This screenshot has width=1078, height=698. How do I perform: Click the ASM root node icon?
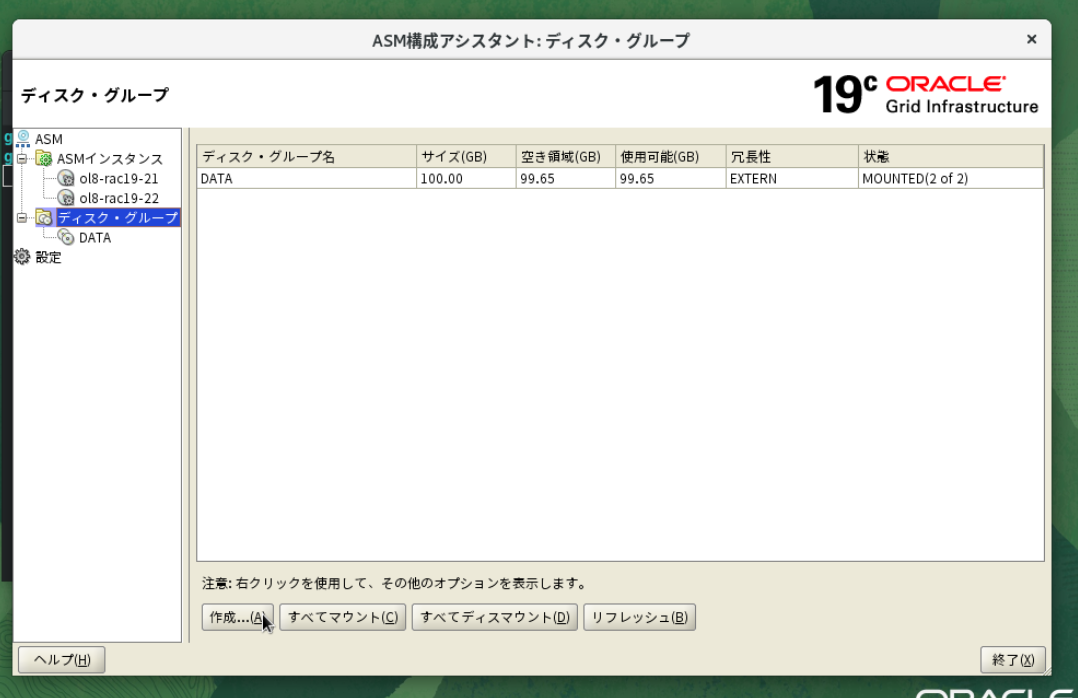pos(23,139)
